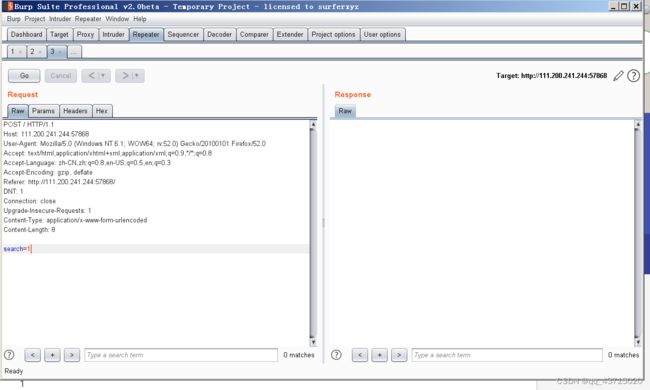The image size is (650, 390).
Task: Click plus button in request search bar
Action: point(52,355)
